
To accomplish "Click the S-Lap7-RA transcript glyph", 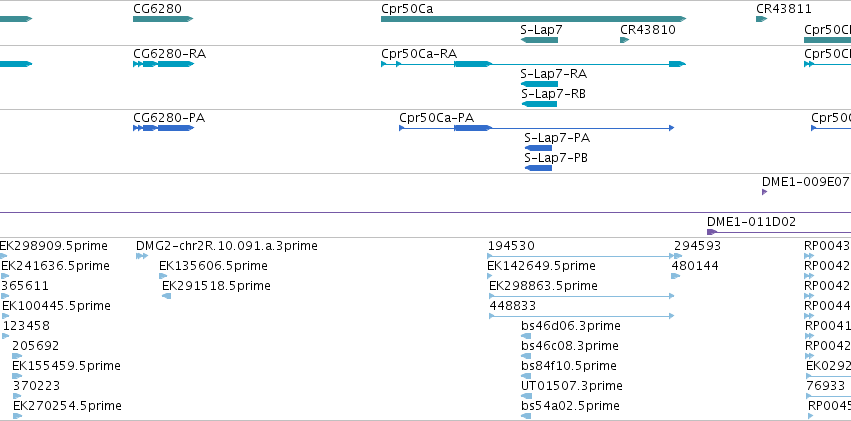I will tap(539, 84).
